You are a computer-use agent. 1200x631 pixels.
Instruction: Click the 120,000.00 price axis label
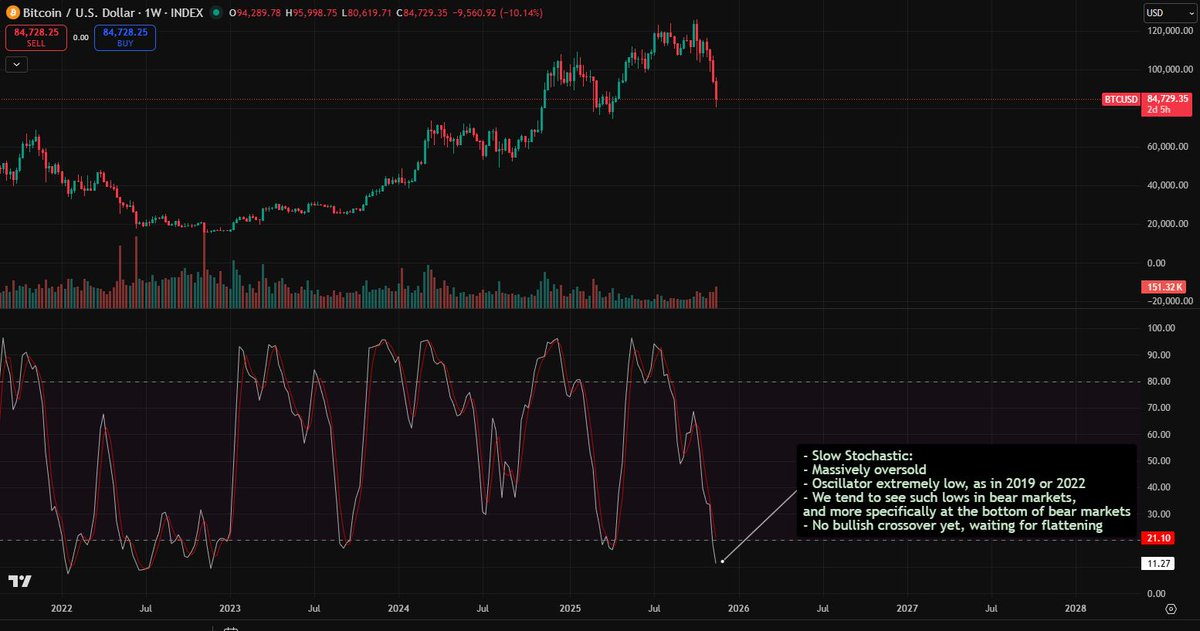pos(1168,31)
